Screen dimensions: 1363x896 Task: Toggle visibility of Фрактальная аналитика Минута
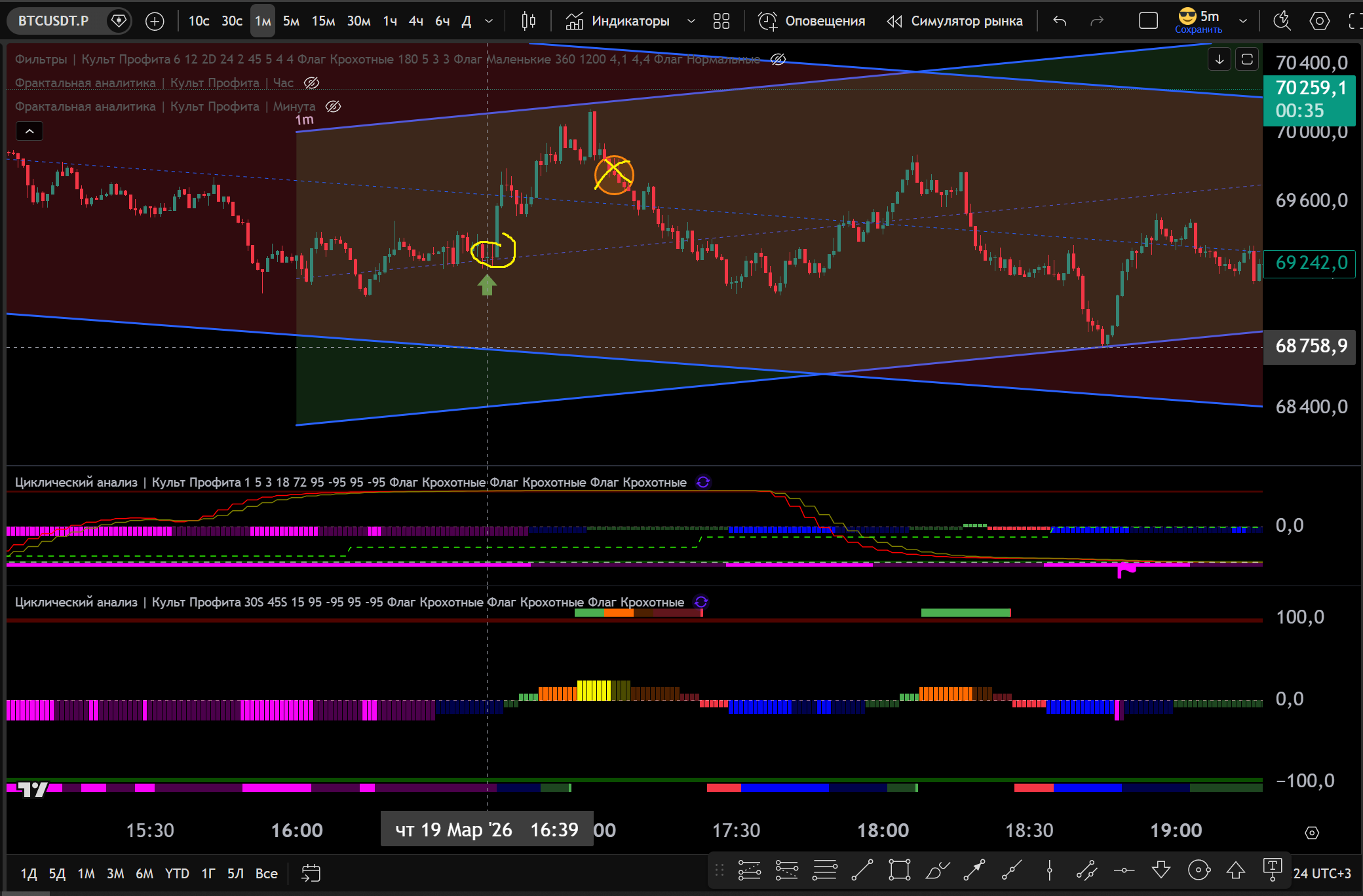pos(334,106)
